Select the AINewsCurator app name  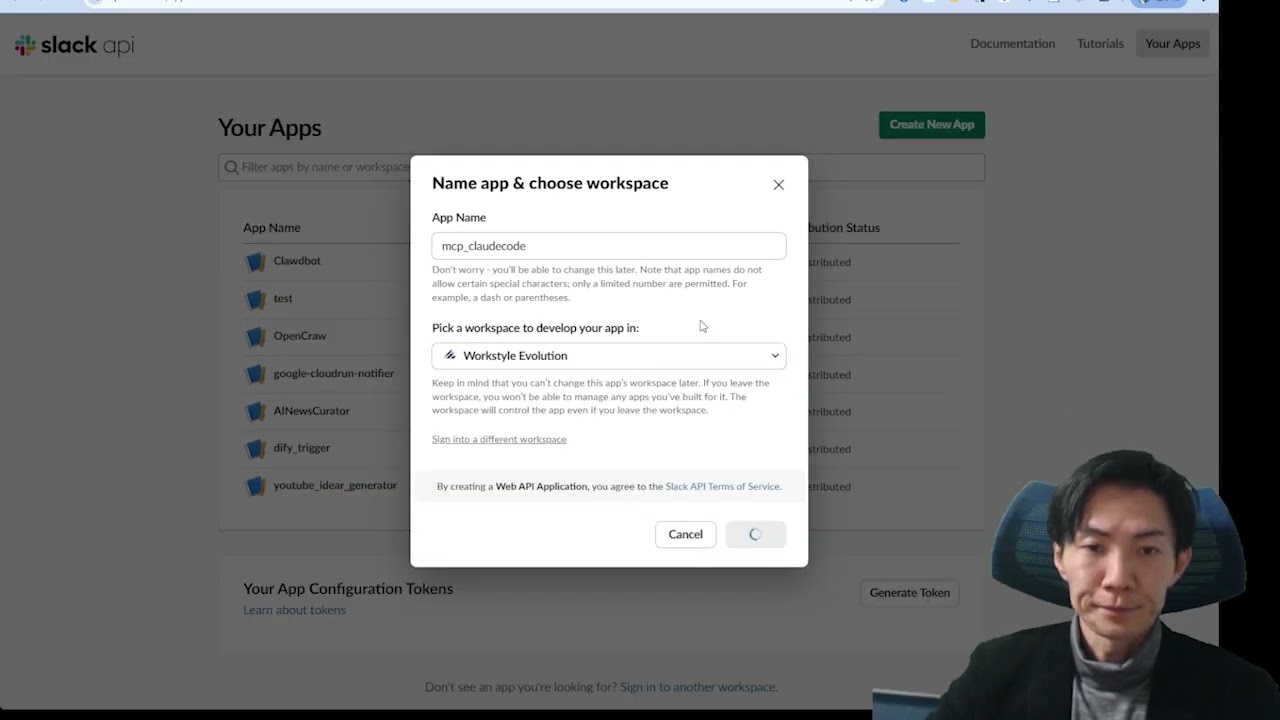pyautogui.click(x=312, y=411)
